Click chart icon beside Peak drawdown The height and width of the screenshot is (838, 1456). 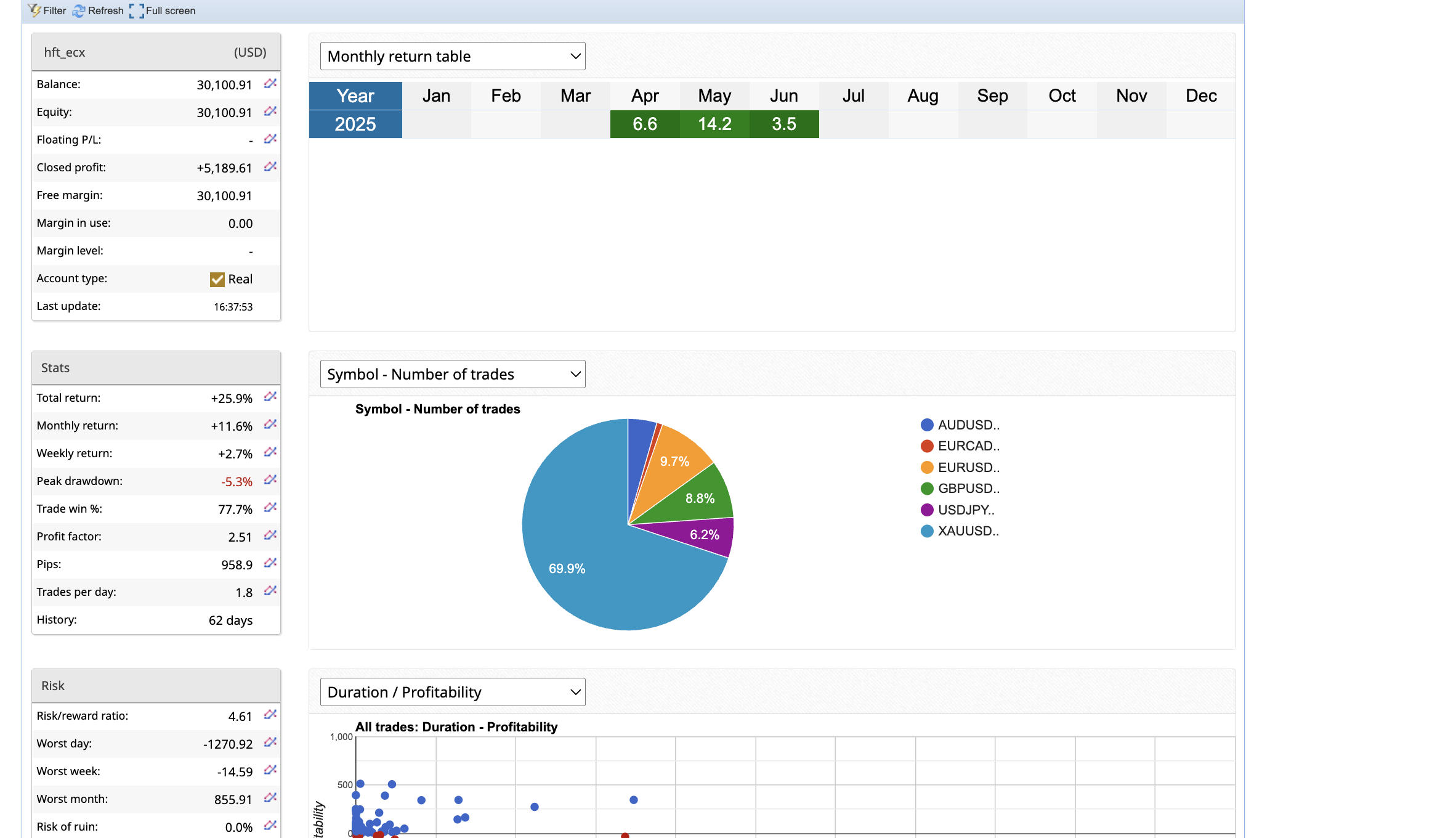[270, 480]
